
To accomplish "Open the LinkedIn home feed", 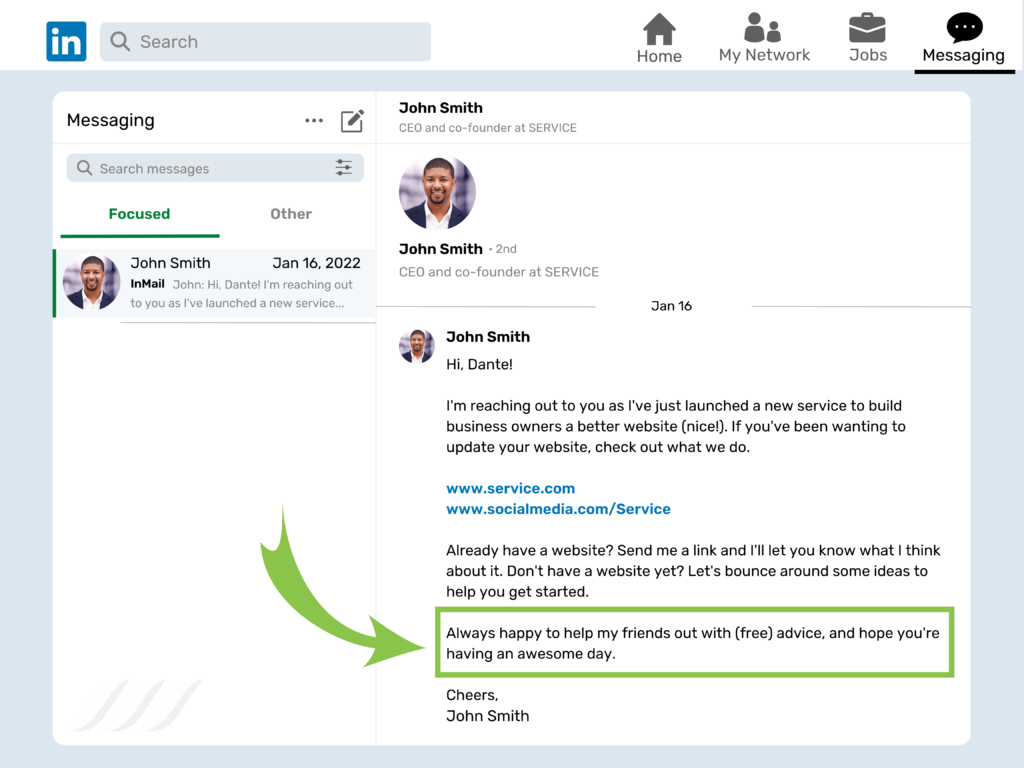I will 659,32.
